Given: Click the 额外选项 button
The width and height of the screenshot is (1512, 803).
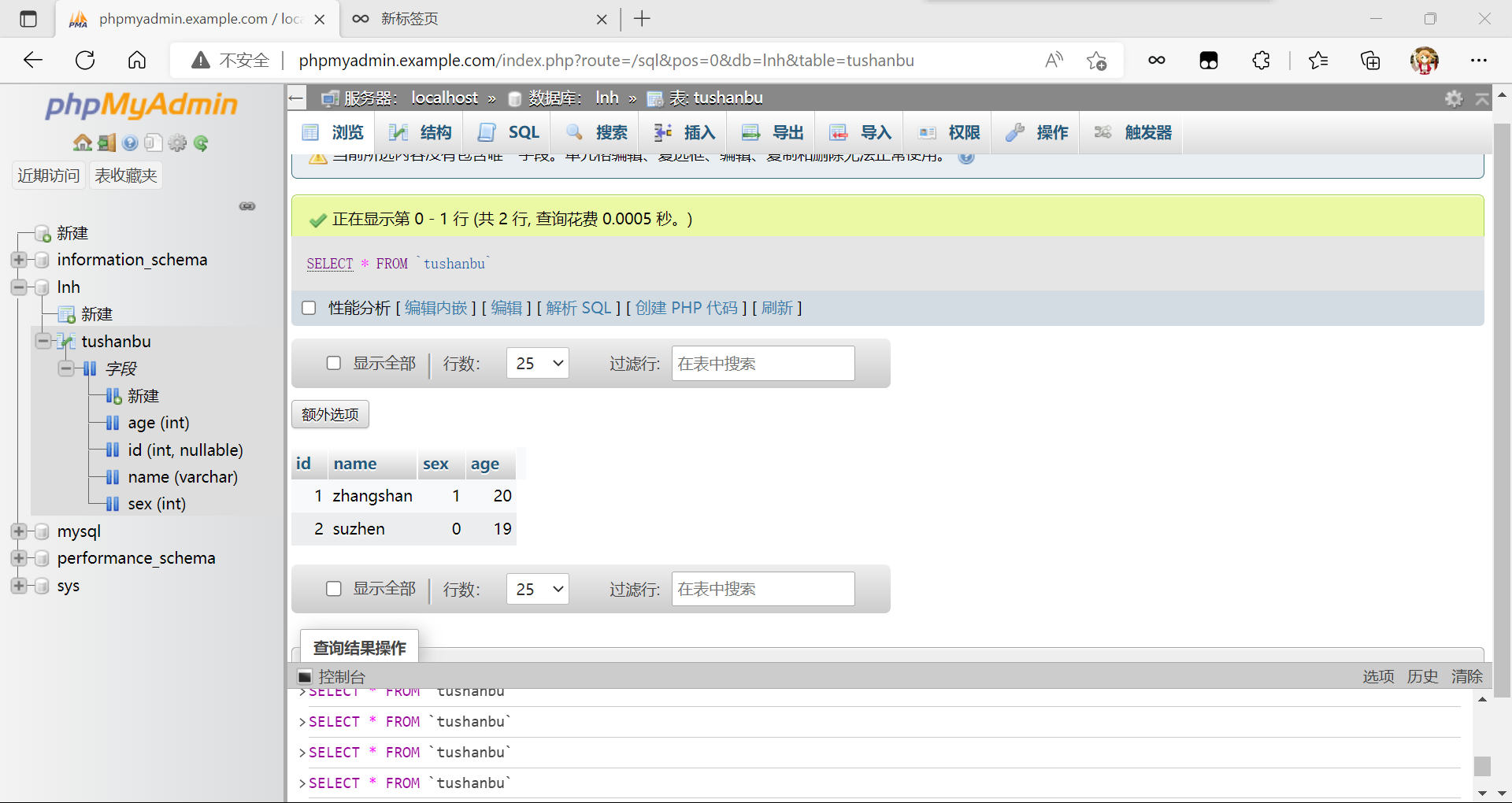Looking at the screenshot, I should 330,415.
